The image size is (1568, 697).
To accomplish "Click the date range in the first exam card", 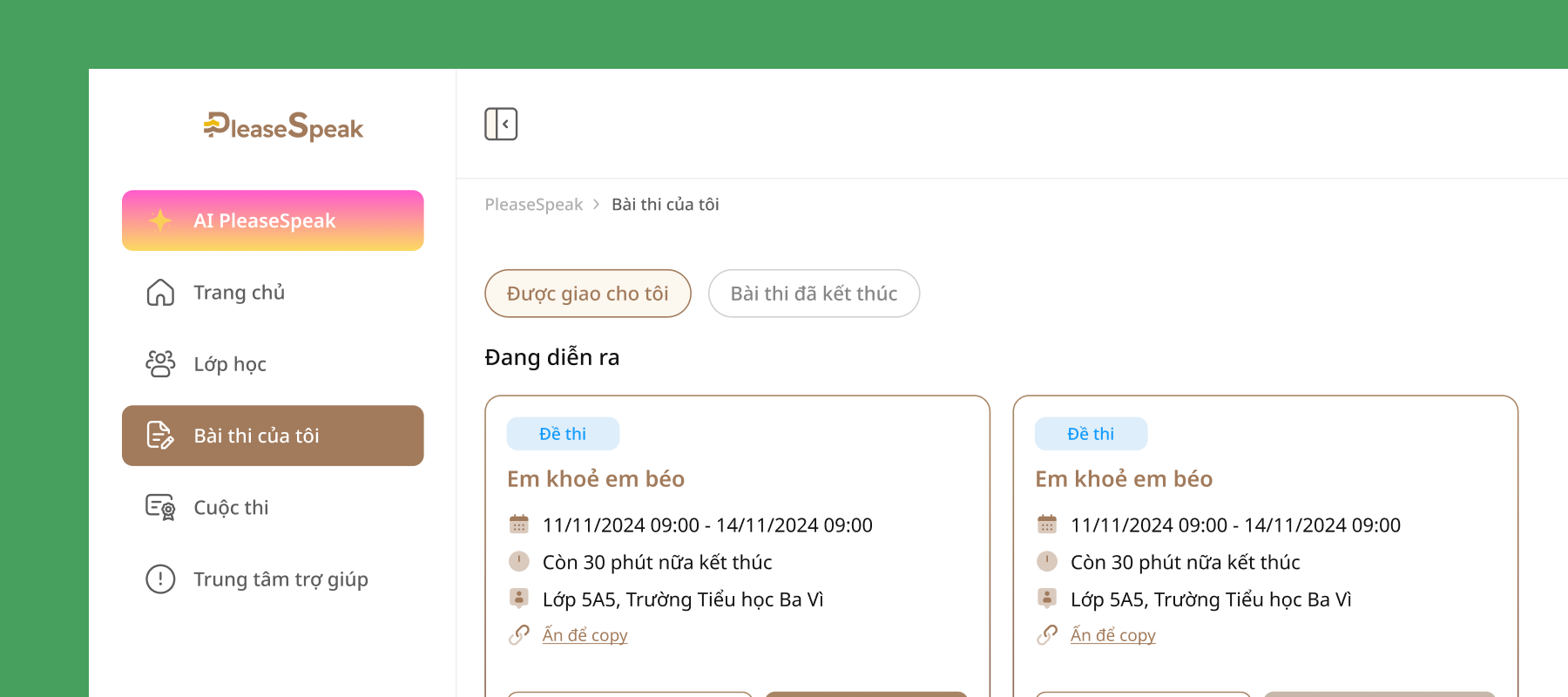I will pyautogui.click(x=707, y=525).
